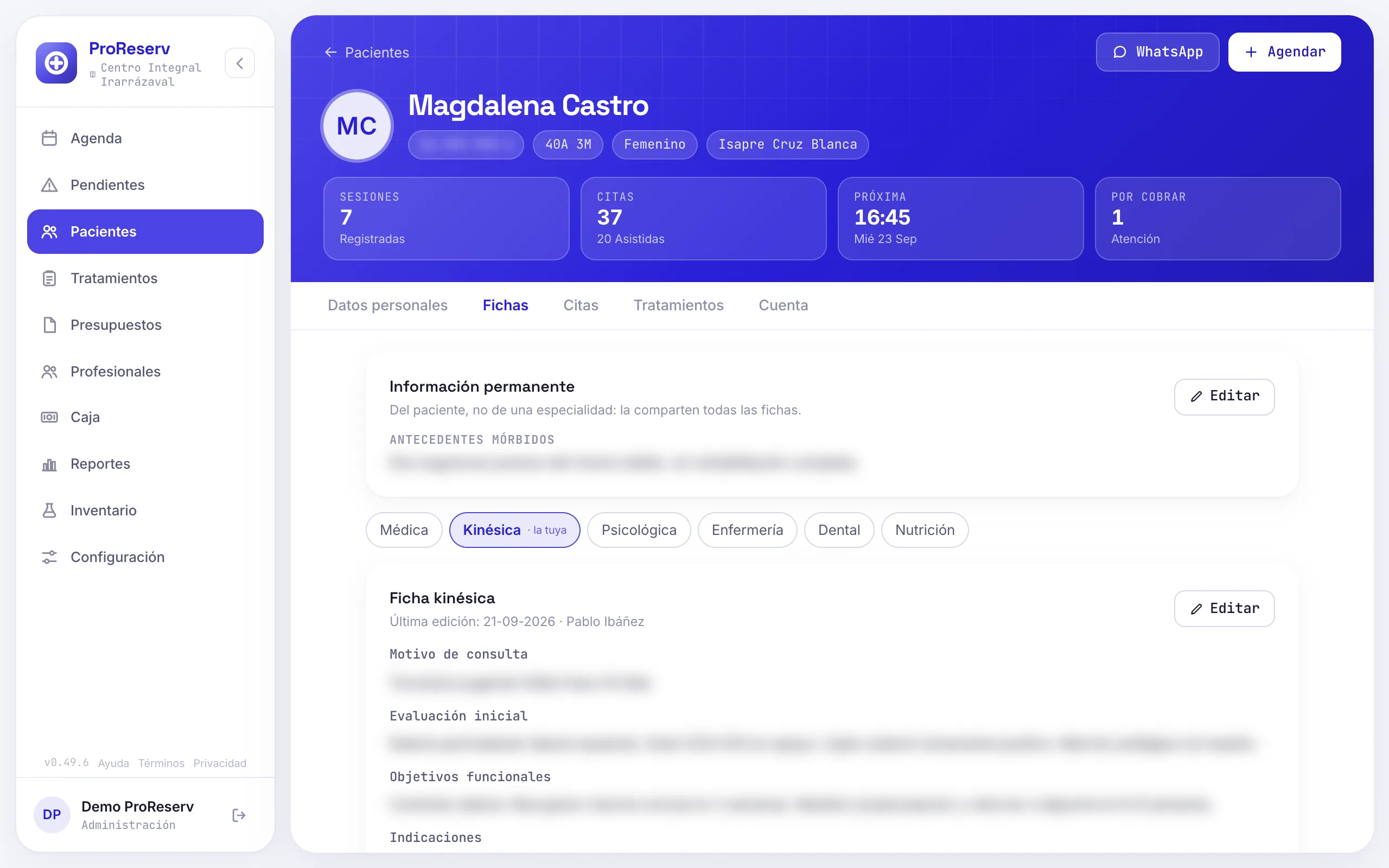Collapse the sidebar with the chevron button
Image resolution: width=1389 pixels, height=868 pixels.
click(239, 63)
